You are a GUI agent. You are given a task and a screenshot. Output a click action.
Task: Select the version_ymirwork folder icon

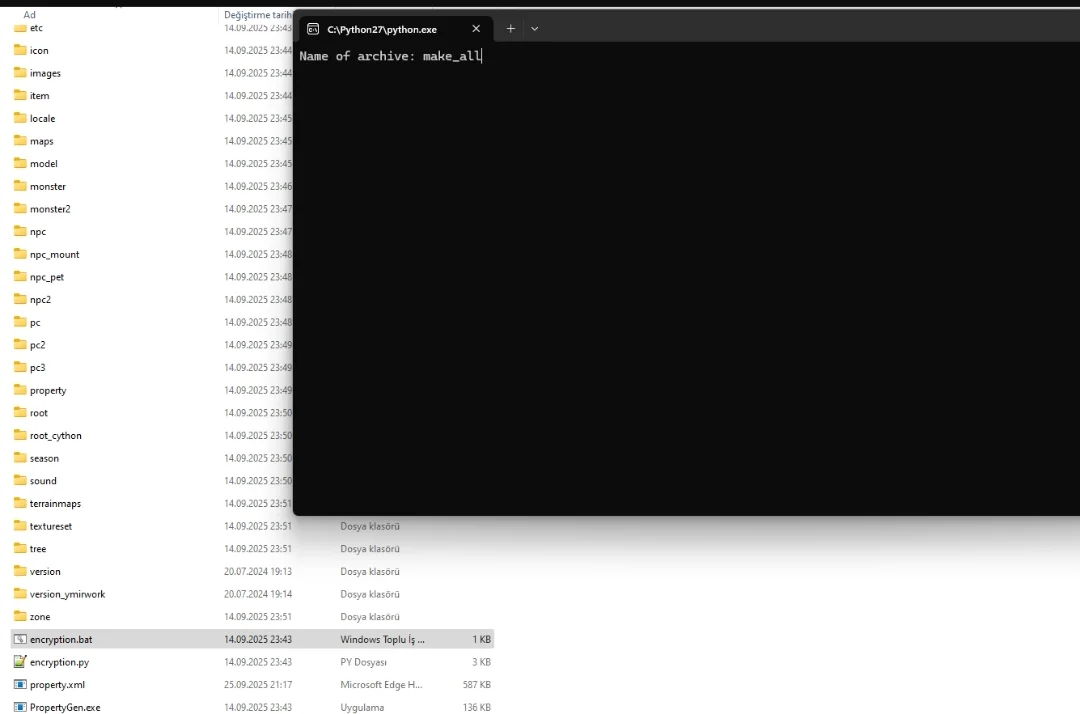click(x=20, y=594)
